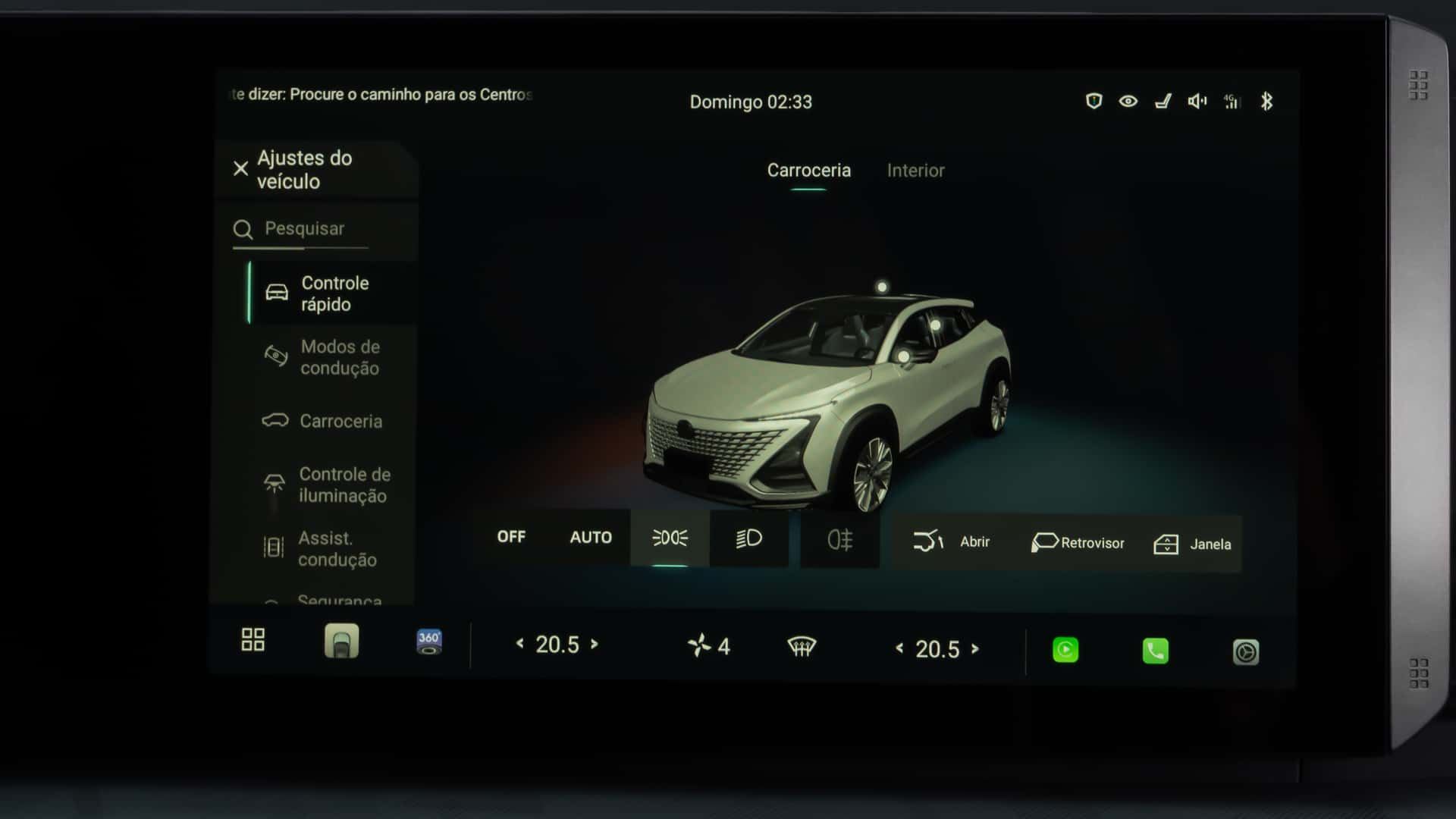Tap the Bluetooth status icon
Screen dimensions: 1456x819
click(1266, 101)
